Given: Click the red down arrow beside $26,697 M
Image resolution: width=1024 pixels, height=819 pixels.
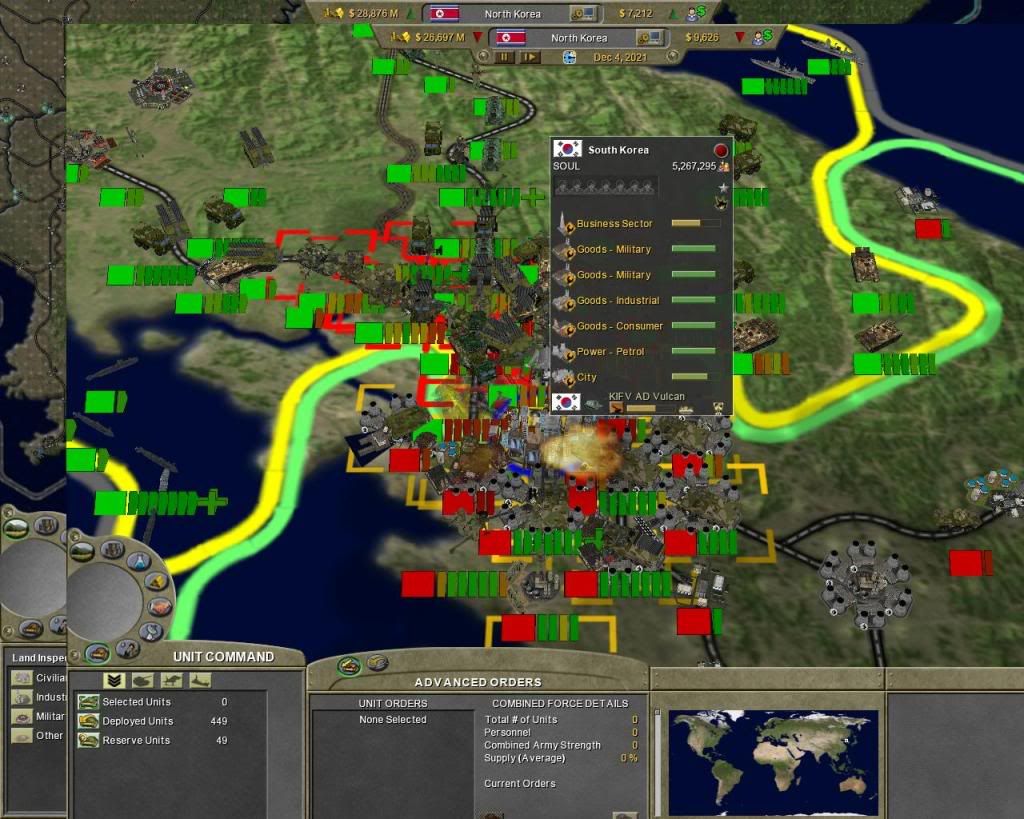Looking at the screenshot, I should pyautogui.click(x=477, y=37).
